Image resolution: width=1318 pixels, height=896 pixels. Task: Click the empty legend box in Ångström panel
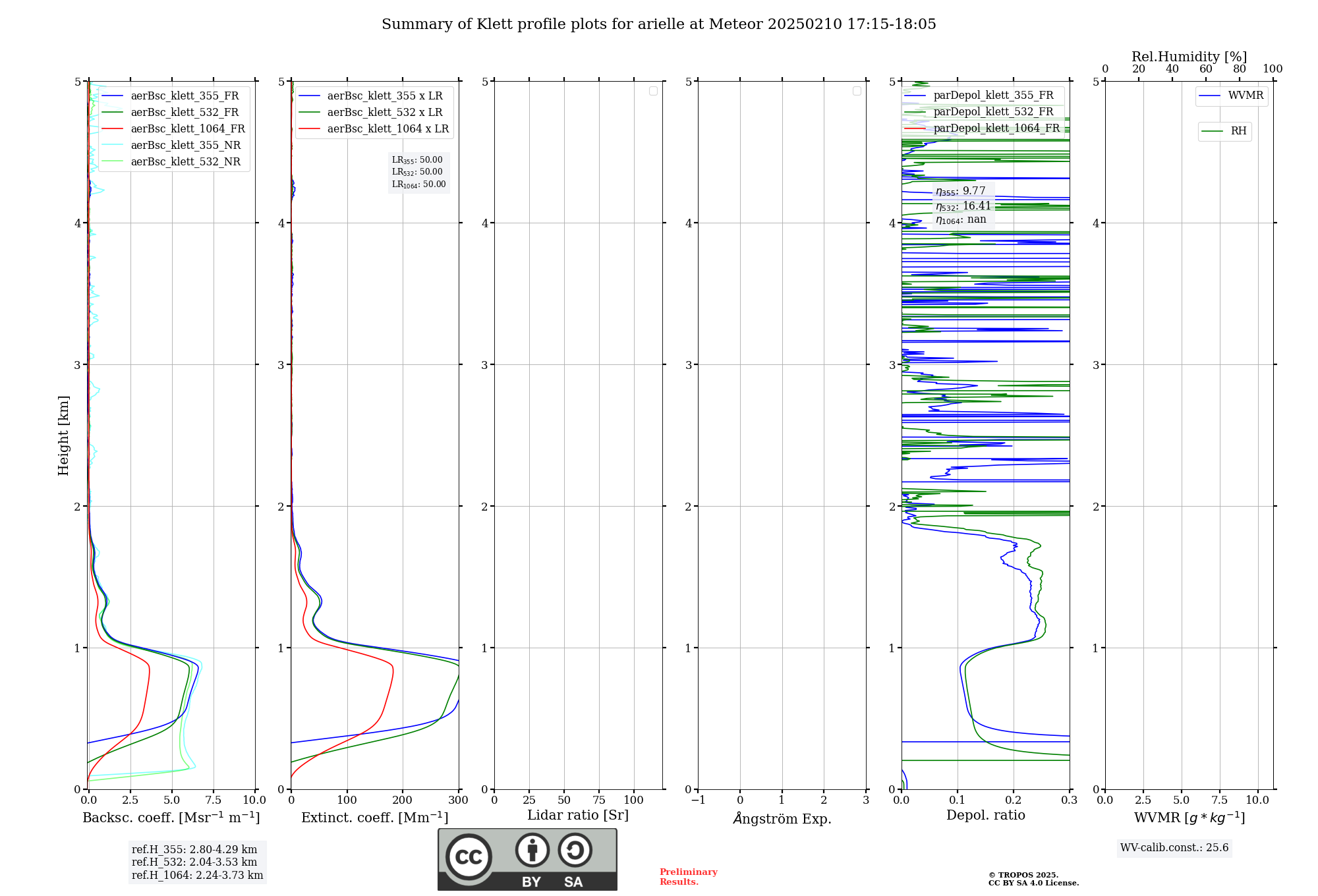click(x=857, y=91)
